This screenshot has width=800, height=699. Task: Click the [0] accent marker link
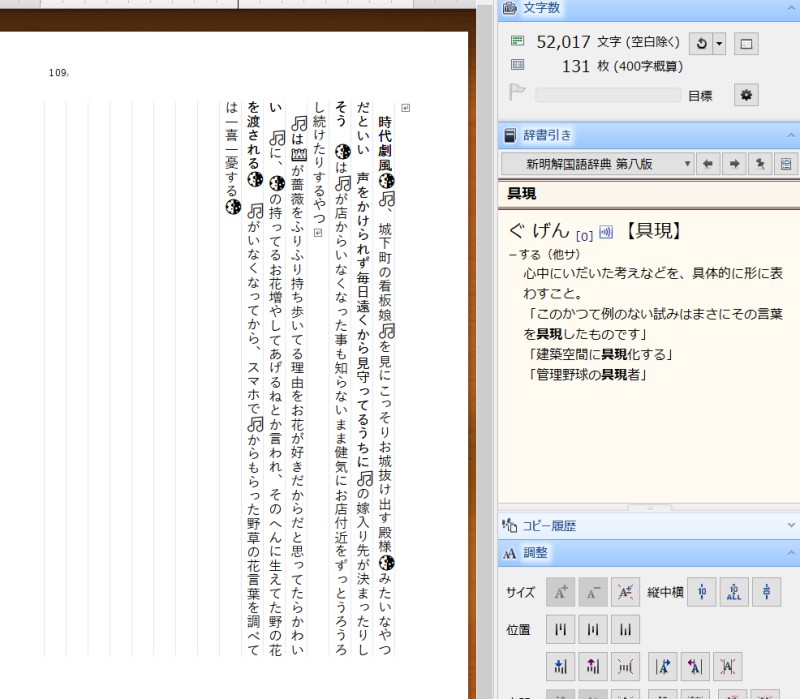pyautogui.click(x=584, y=236)
